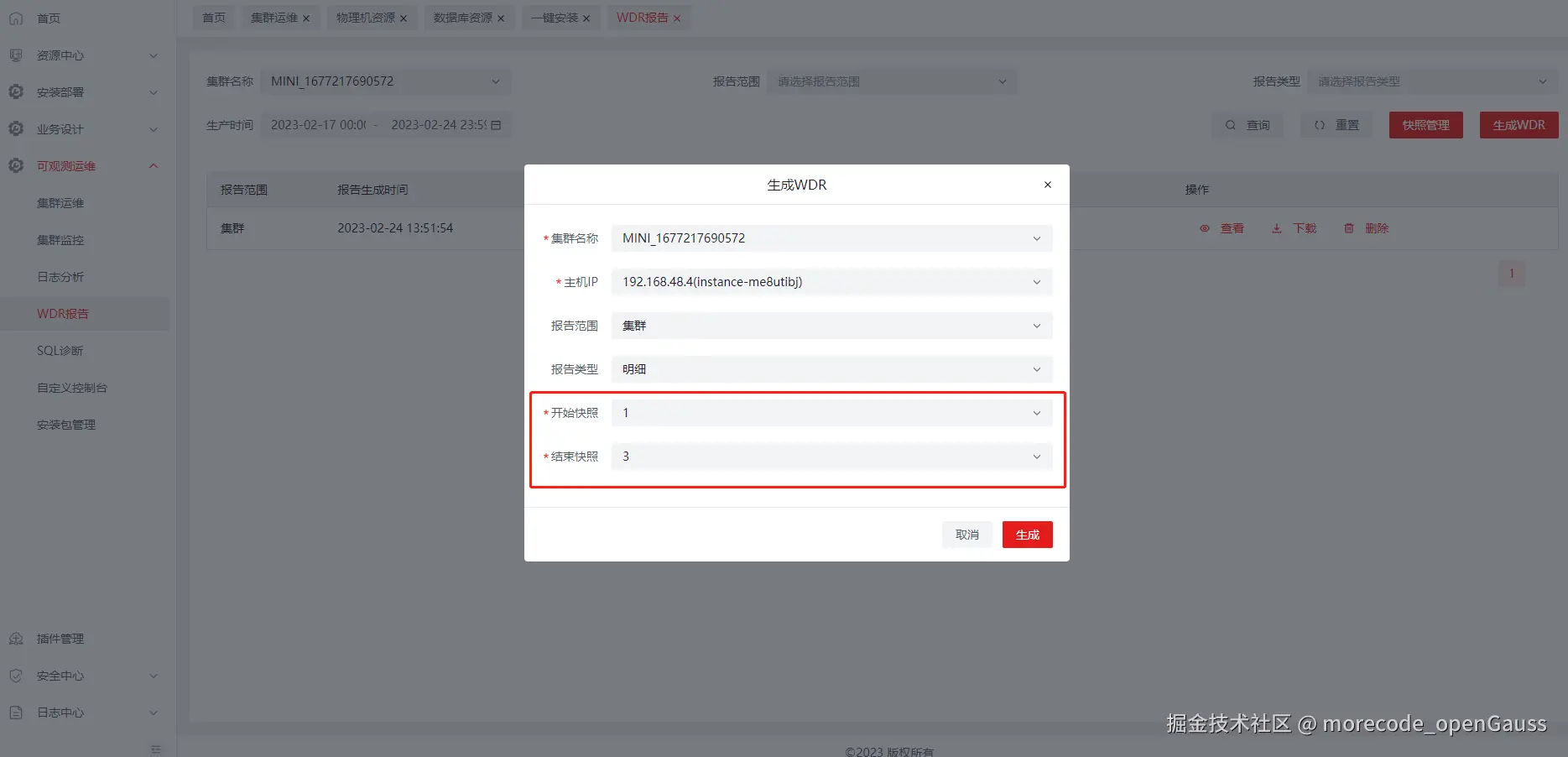Viewport: 1568px width, 757px height.
Task: Click the 取消 button
Action: pyautogui.click(x=967, y=535)
